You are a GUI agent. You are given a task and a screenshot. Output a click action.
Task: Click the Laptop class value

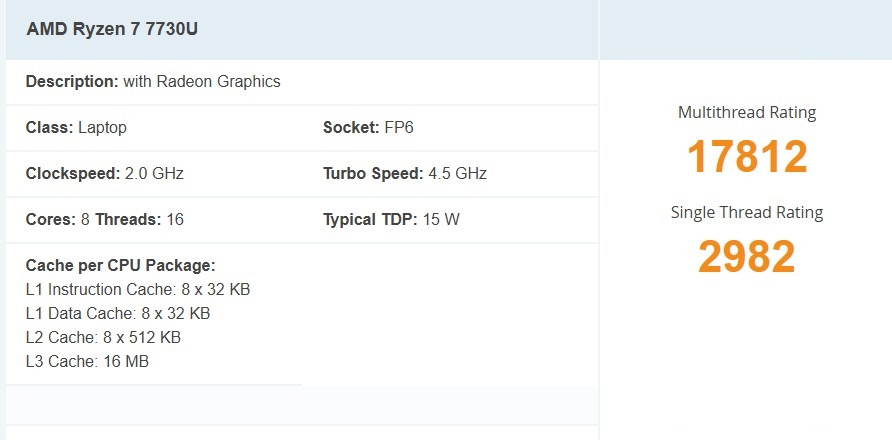[102, 128]
